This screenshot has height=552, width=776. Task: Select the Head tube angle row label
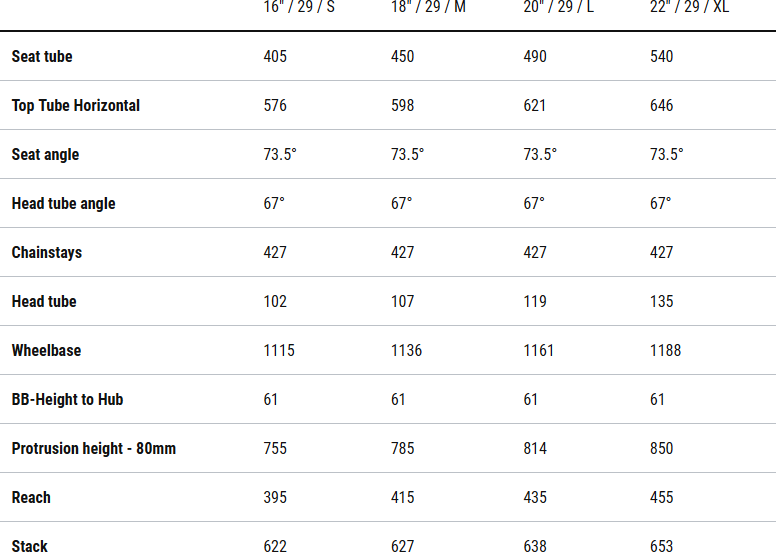tap(63, 203)
